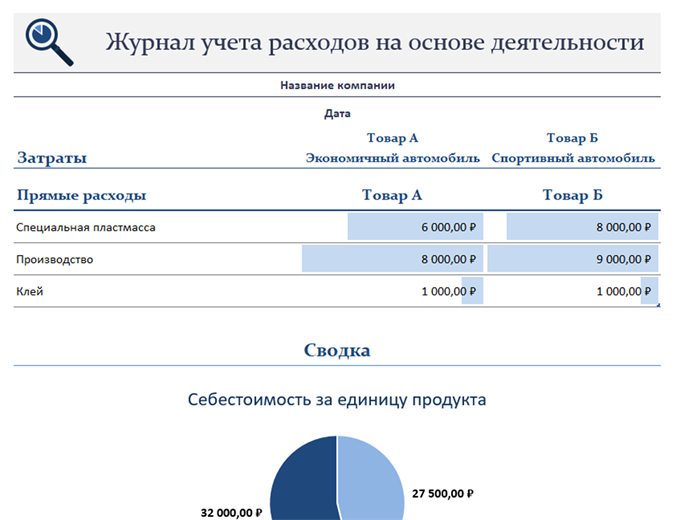
Task: Click the 9 000,00 ₽ cell in Производство row
Action: [573, 259]
